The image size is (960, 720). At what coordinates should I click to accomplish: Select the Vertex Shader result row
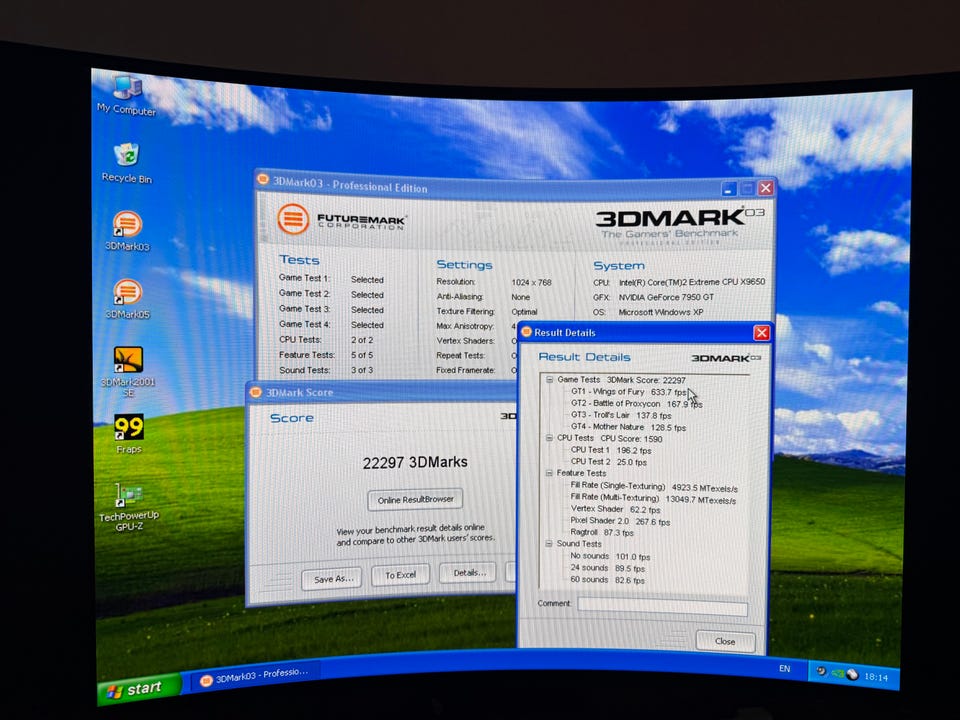615,509
